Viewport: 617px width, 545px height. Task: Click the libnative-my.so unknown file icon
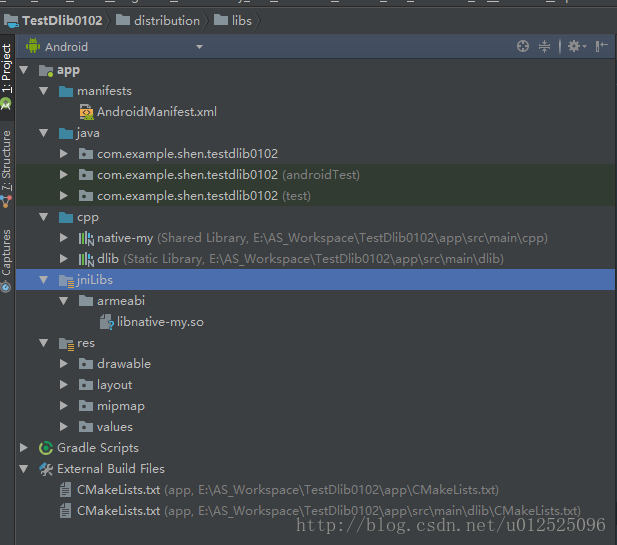tap(107, 322)
